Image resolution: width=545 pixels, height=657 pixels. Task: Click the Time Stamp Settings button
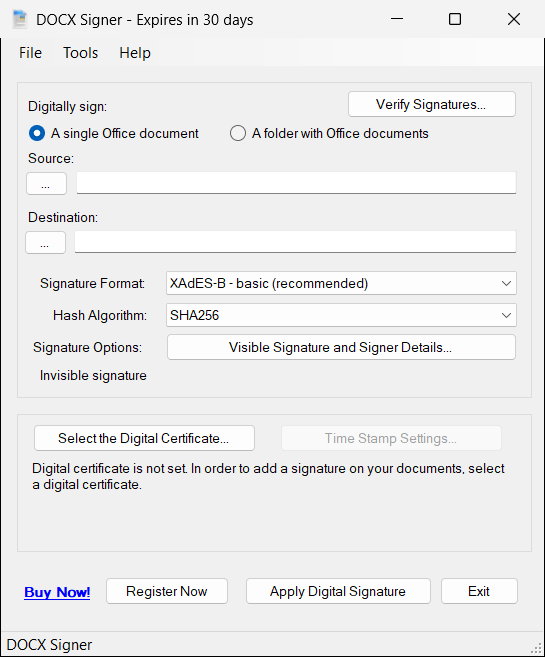391,438
